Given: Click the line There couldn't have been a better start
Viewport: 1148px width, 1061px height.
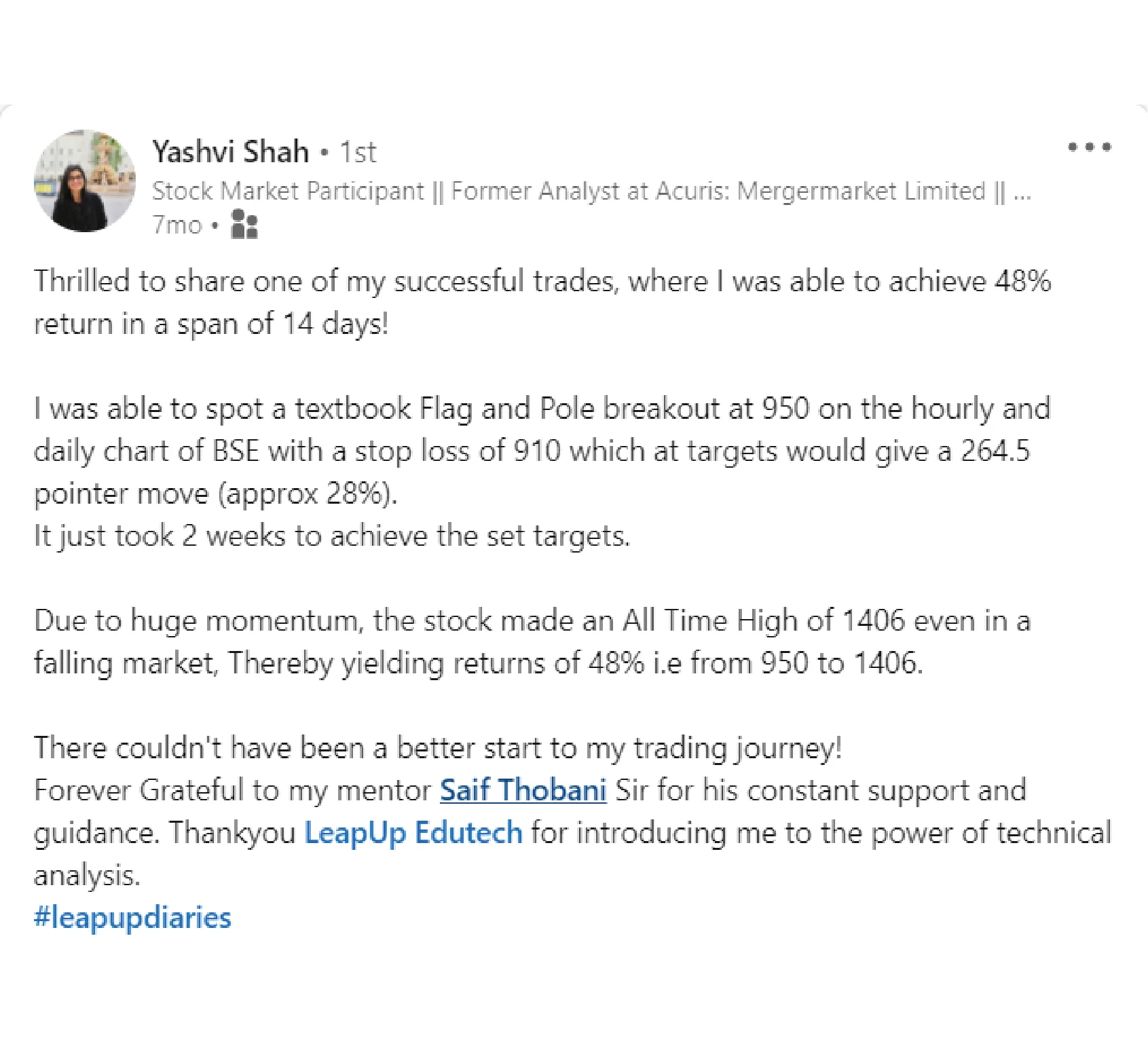Looking at the screenshot, I should [438, 748].
